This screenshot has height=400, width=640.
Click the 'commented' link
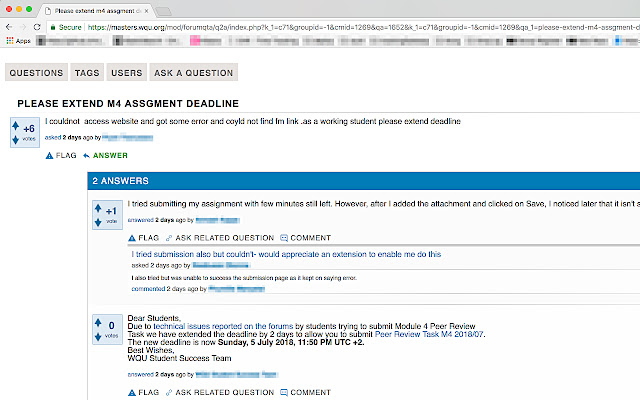(148, 289)
